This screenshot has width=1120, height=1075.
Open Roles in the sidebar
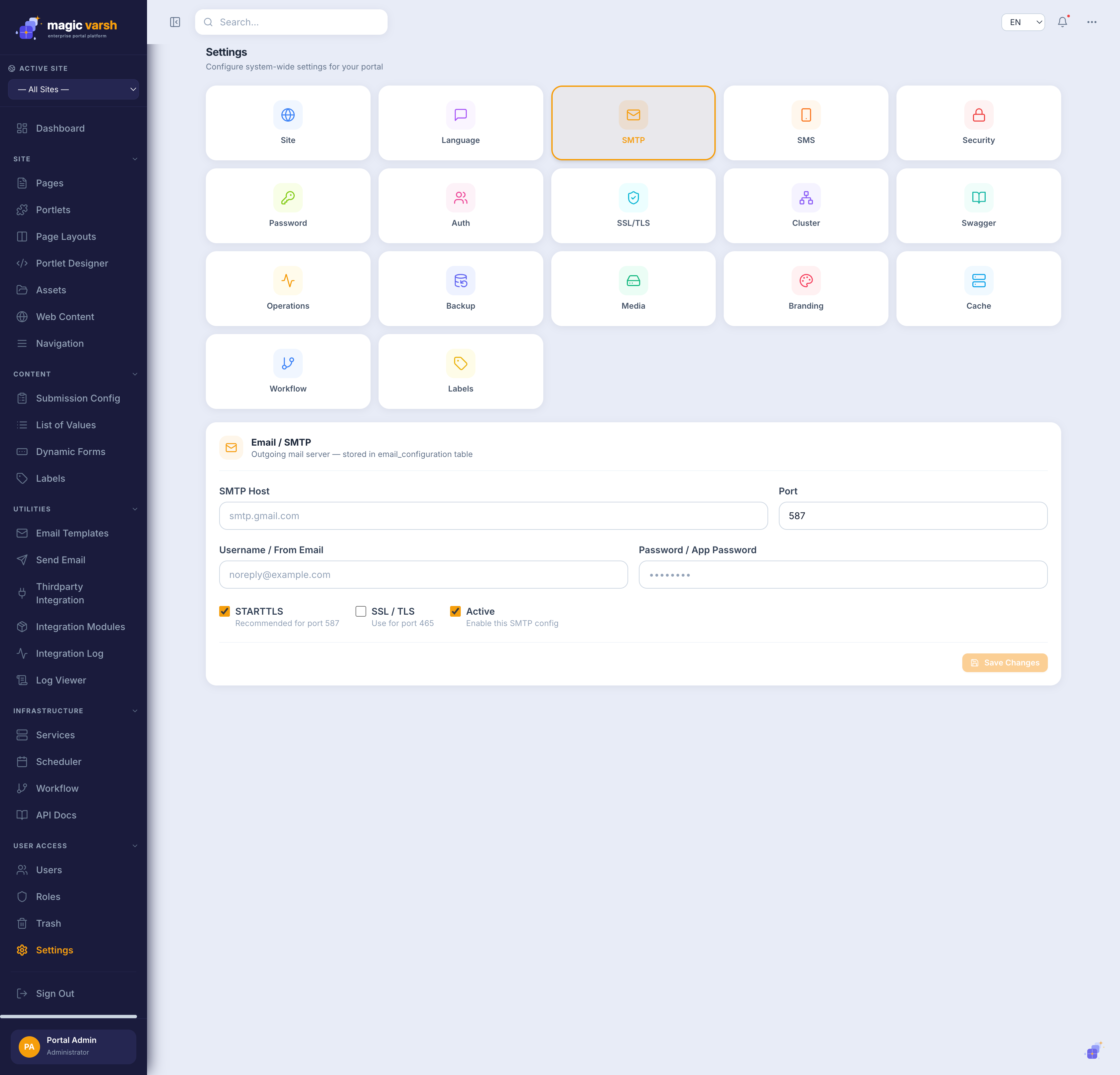[74, 897]
